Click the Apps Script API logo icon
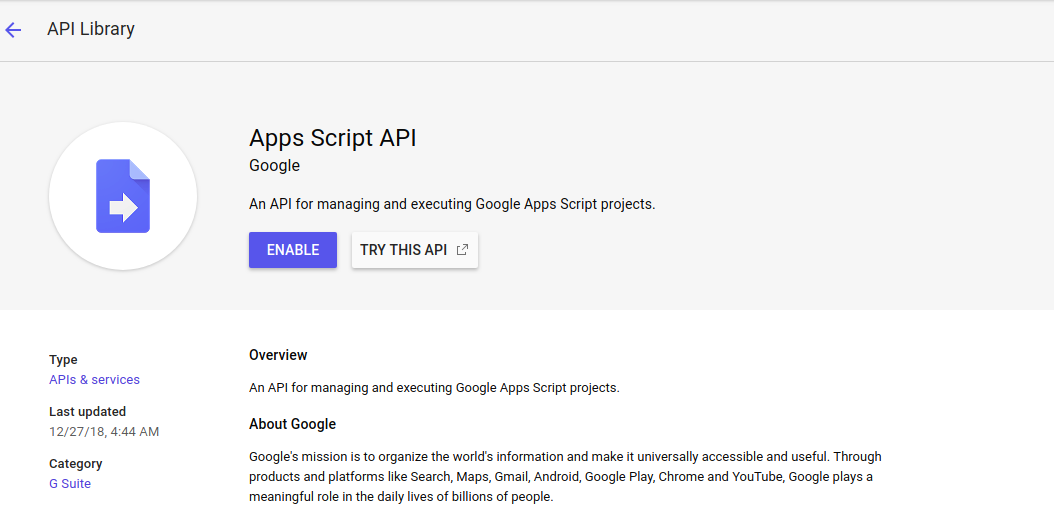The width and height of the screenshot is (1054, 511). coord(123,196)
